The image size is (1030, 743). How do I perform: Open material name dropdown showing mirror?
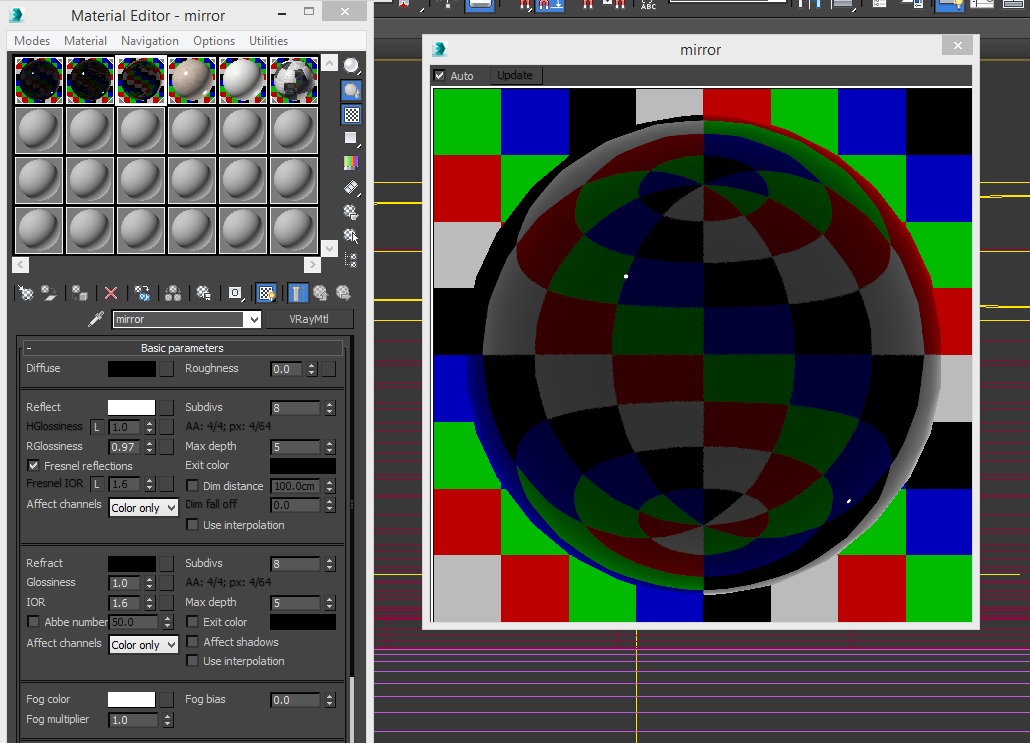(x=252, y=320)
